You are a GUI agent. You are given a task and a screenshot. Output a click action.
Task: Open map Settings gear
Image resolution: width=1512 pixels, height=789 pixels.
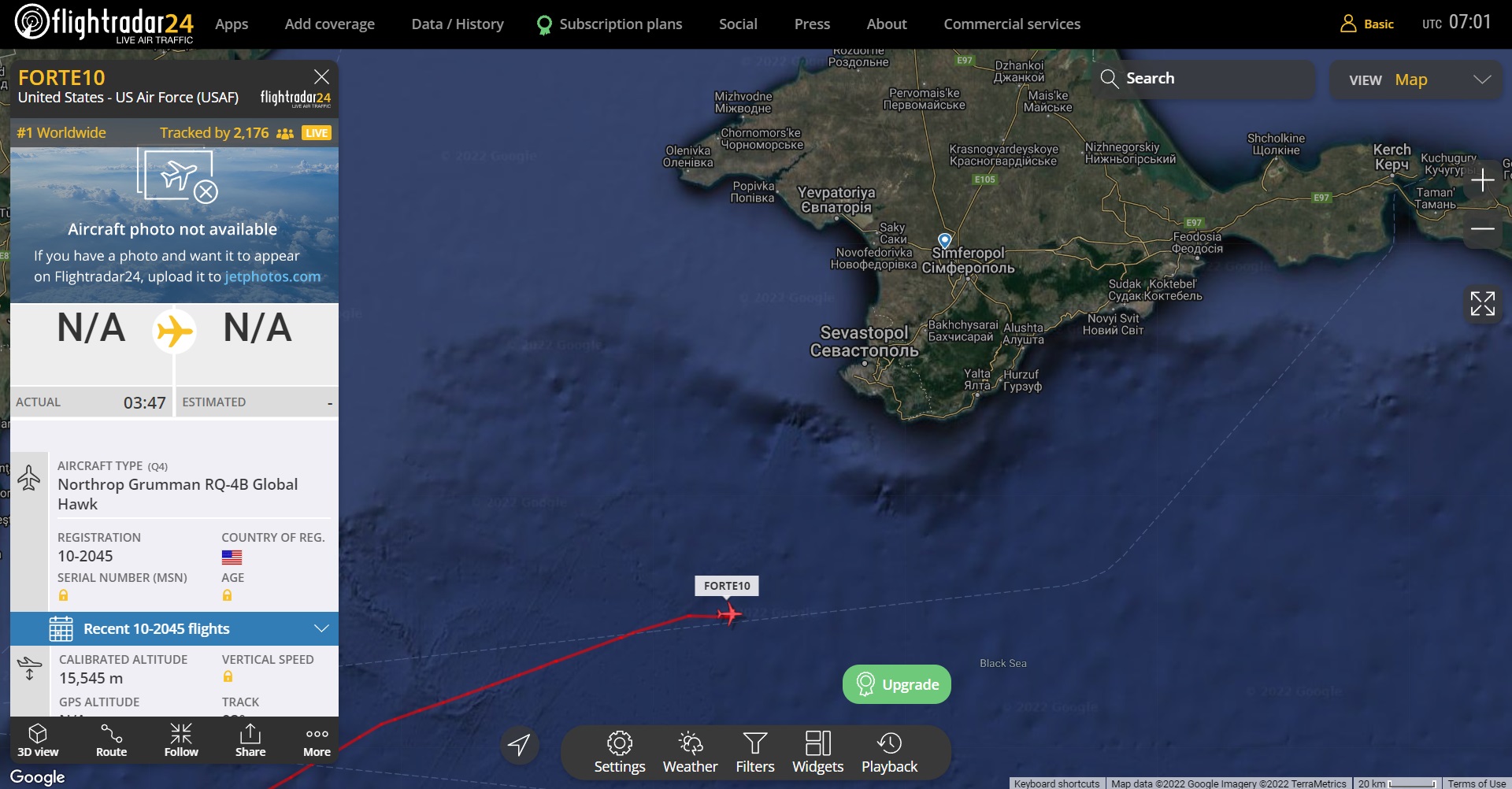point(620,752)
